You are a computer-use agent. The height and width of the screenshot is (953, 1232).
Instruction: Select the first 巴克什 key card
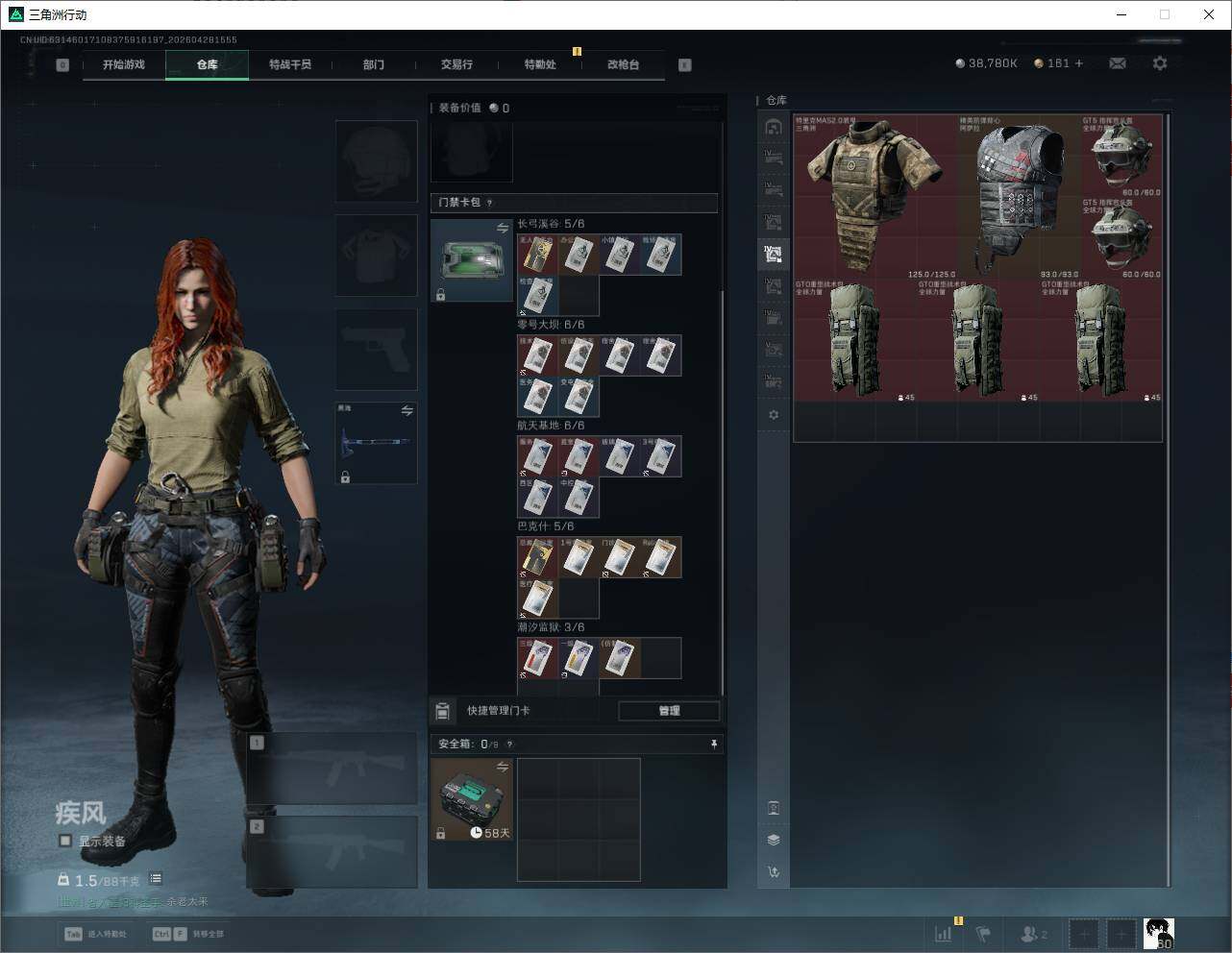(x=537, y=557)
